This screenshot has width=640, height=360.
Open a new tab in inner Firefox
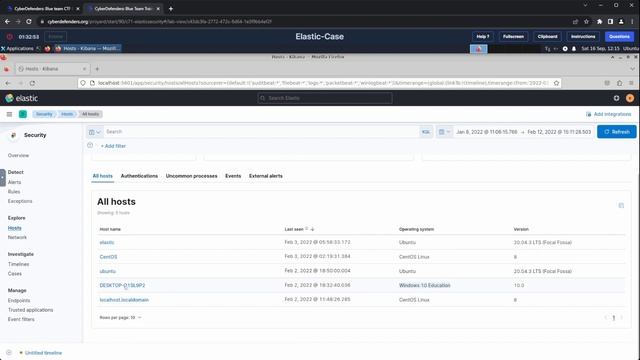(x=97, y=69)
